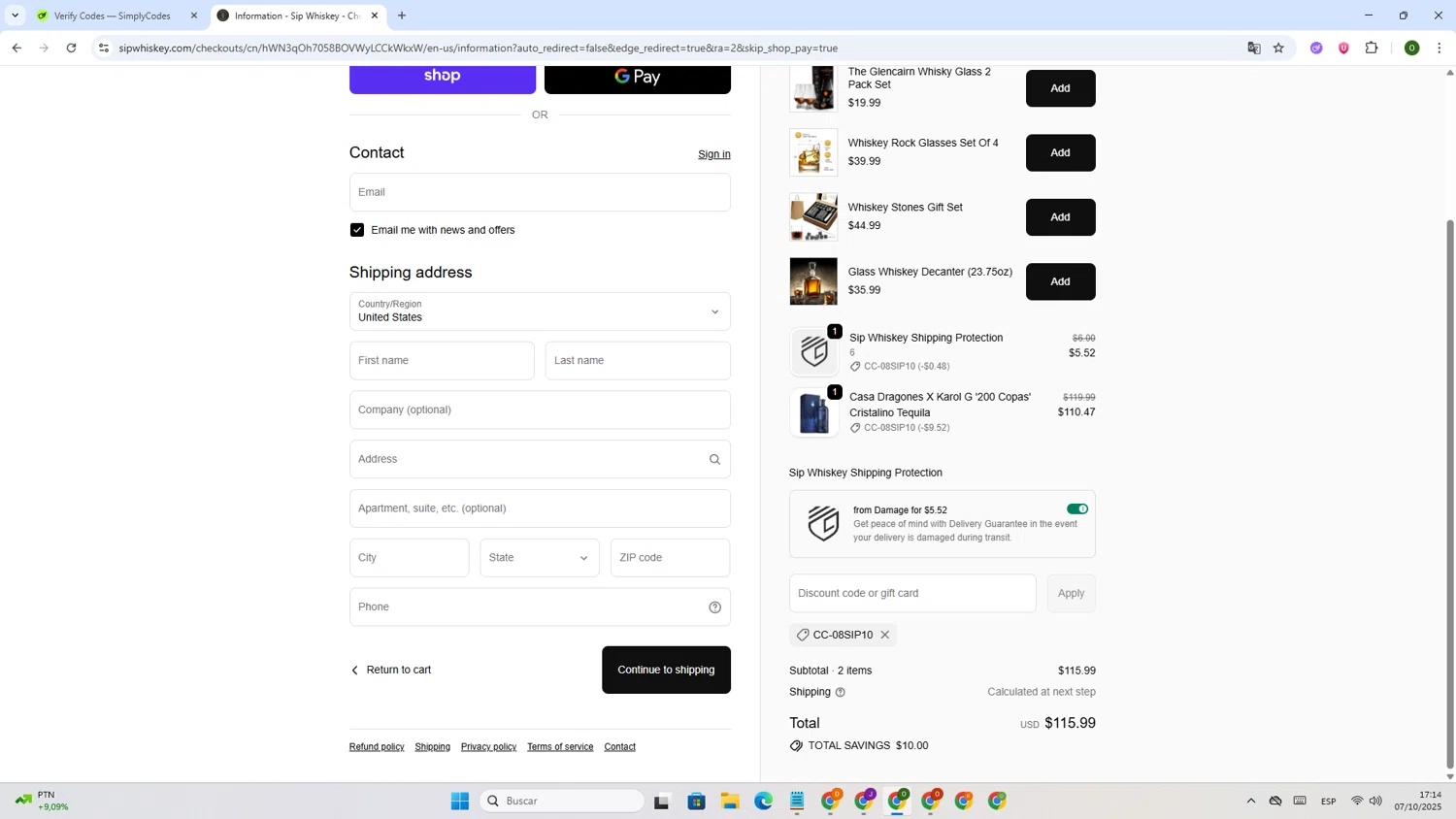Toggle off Shipping Protection from Damage switch
The height and width of the screenshot is (819, 1456).
pyautogui.click(x=1077, y=508)
